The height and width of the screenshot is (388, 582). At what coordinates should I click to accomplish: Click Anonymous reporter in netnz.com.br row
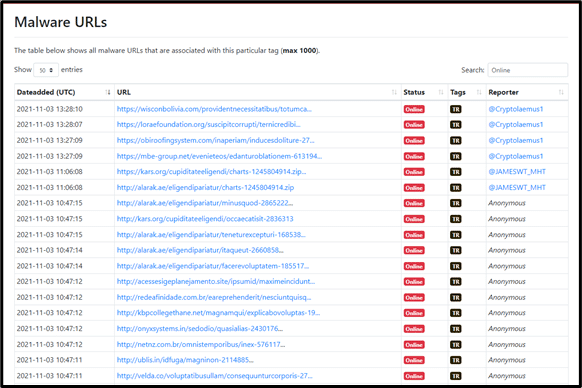tap(507, 345)
